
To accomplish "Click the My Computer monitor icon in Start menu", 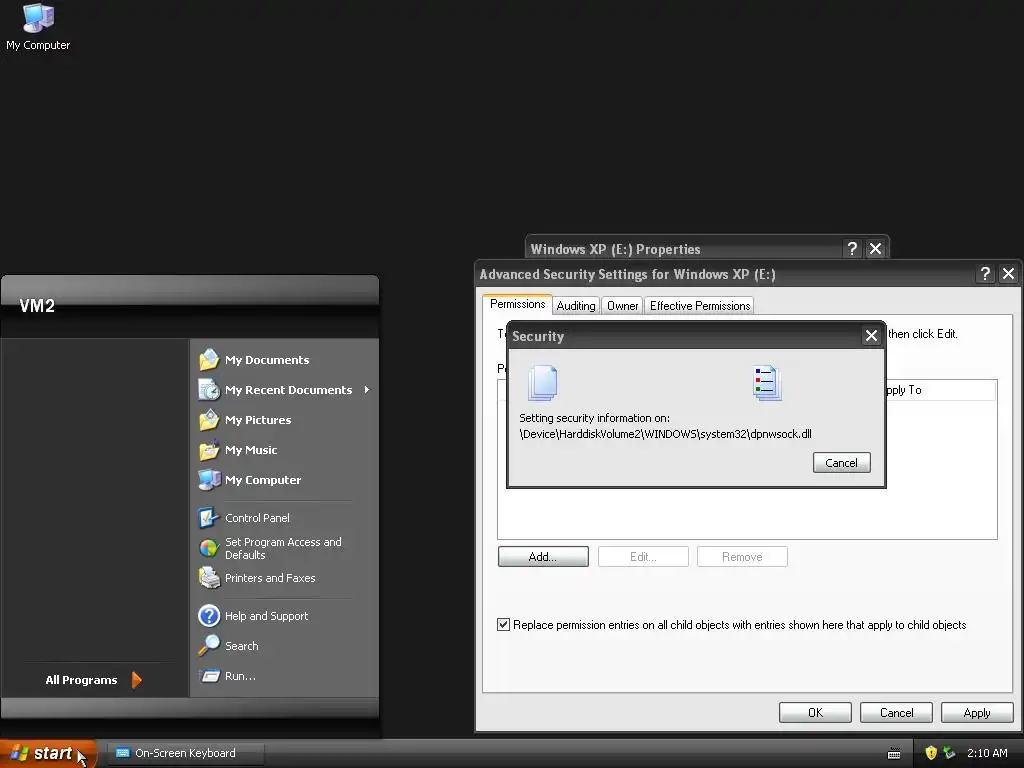I will (209, 479).
